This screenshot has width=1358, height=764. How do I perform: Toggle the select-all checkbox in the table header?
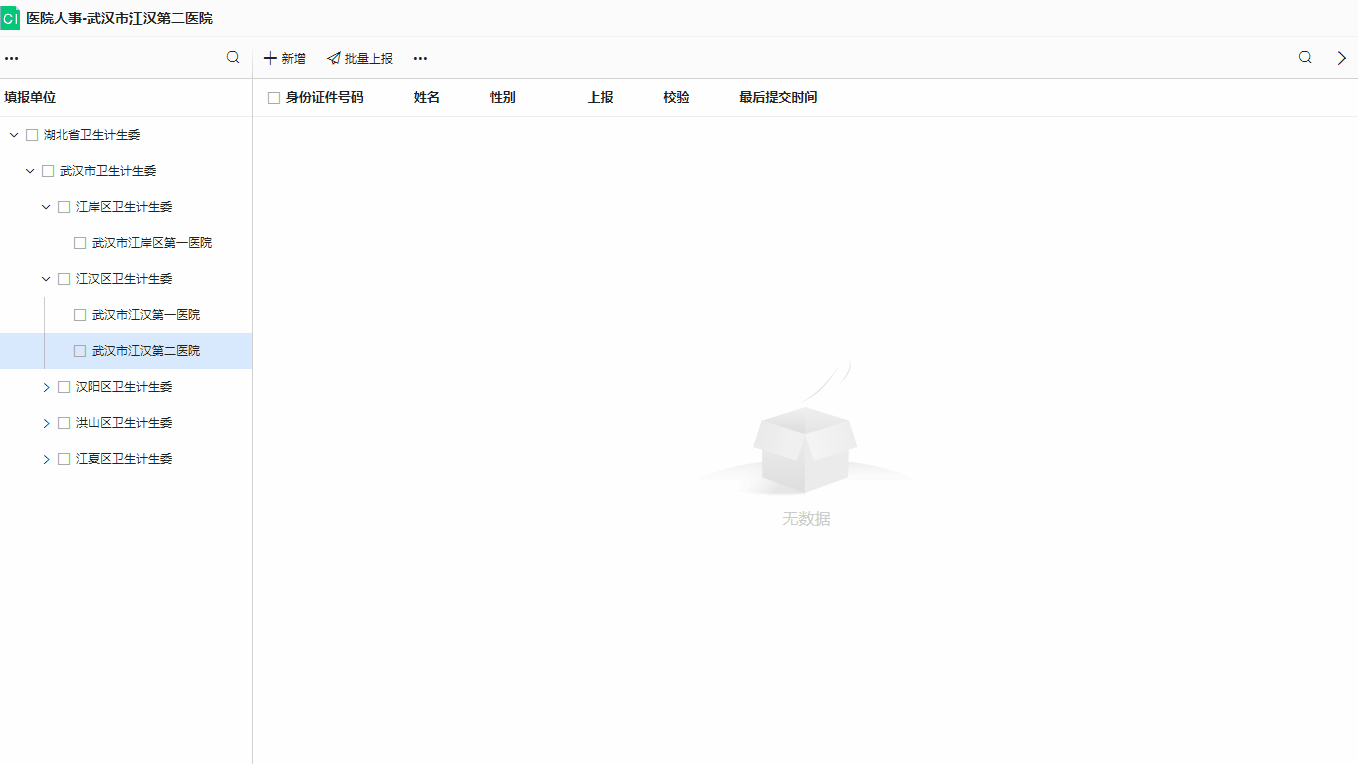point(273,97)
